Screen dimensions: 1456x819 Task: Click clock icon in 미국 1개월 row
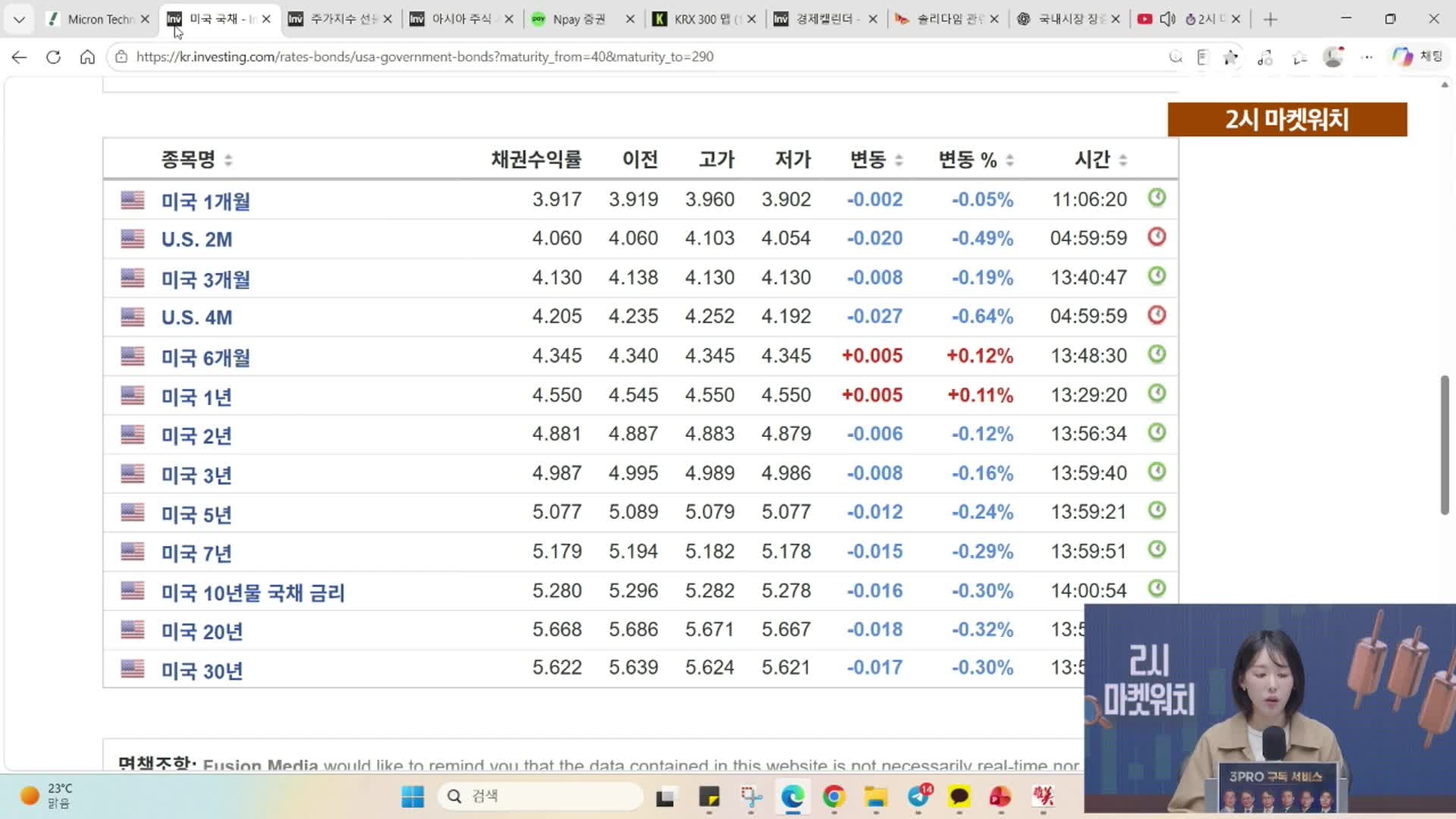coord(1156,198)
